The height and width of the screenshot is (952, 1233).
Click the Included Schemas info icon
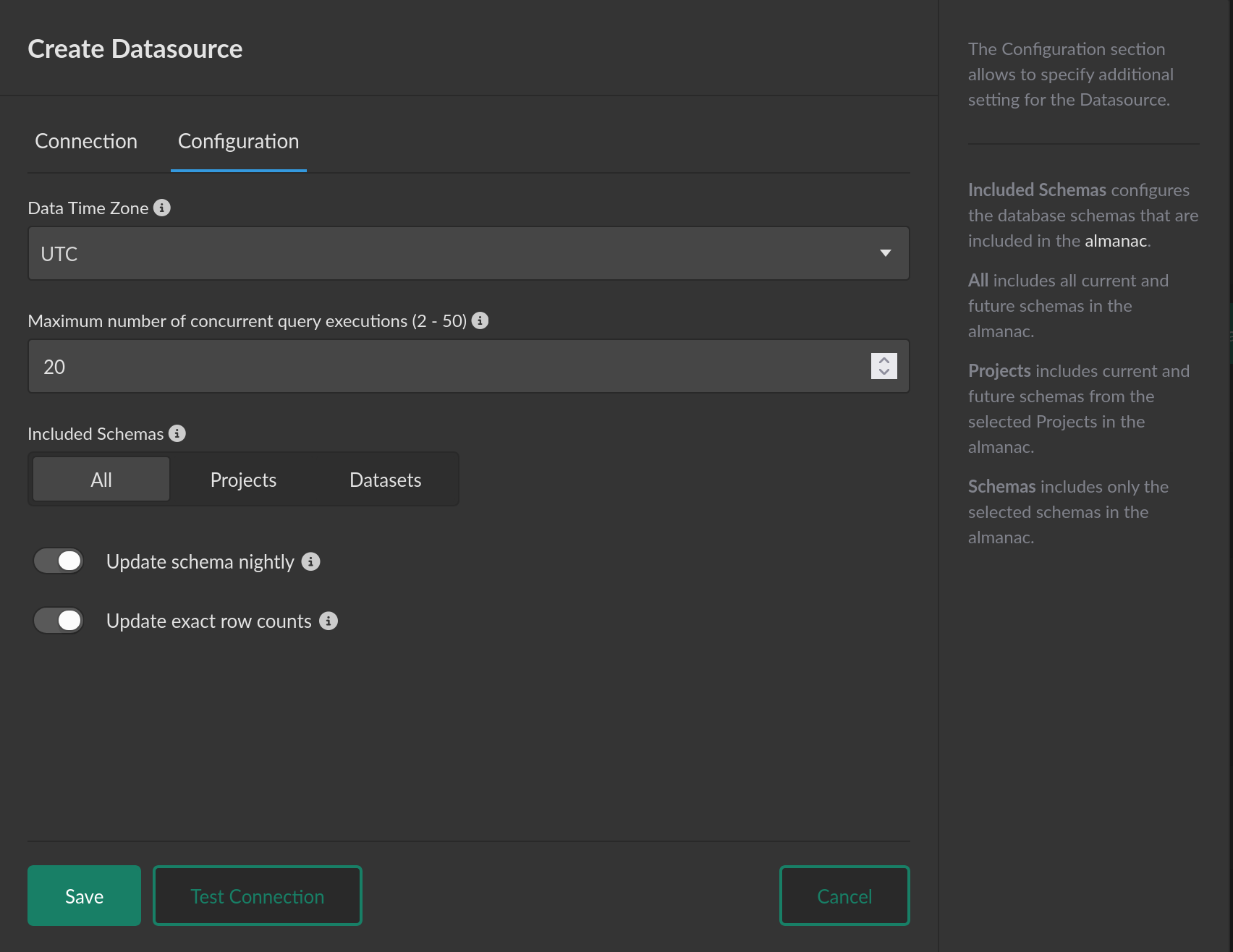click(177, 433)
